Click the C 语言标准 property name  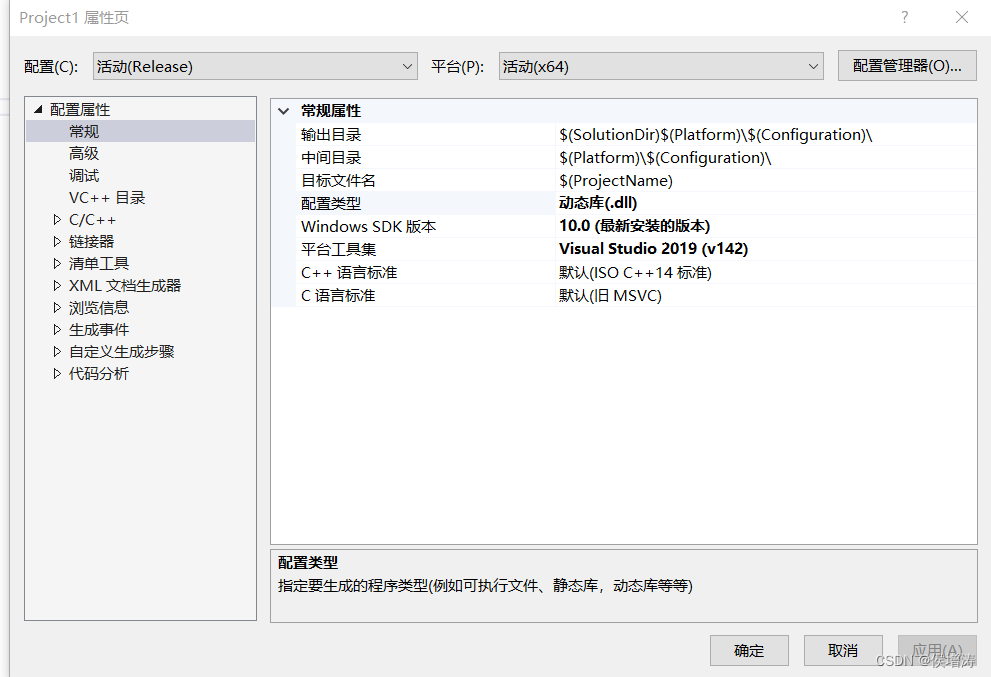coord(338,295)
